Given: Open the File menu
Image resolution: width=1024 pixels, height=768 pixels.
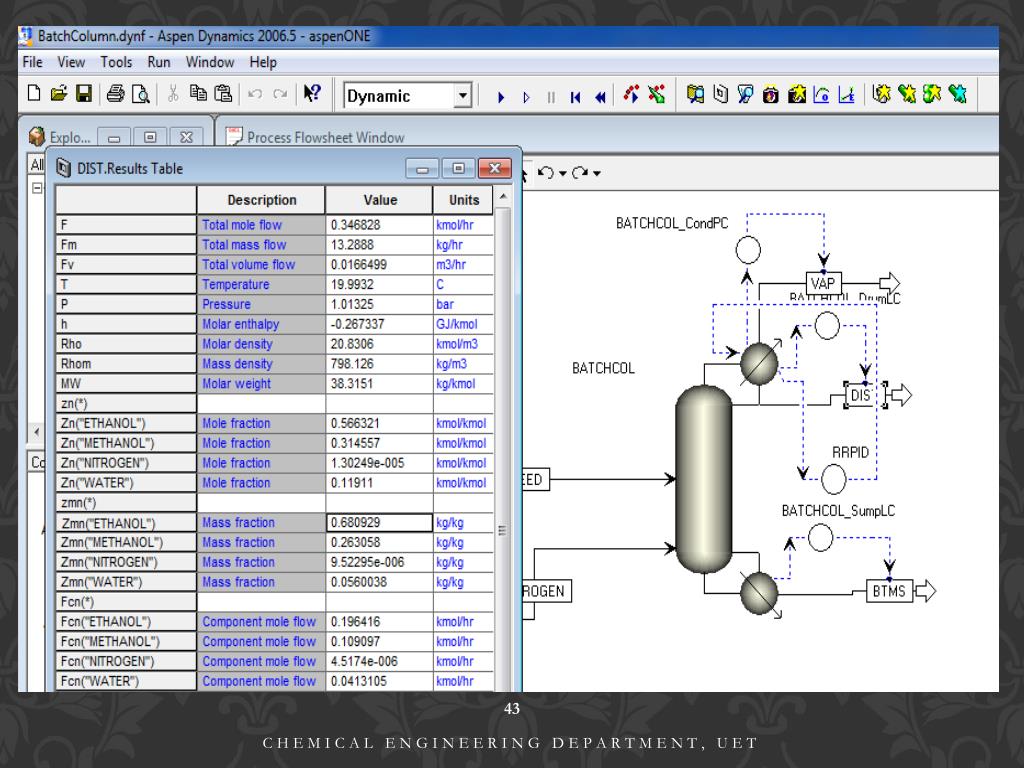Looking at the screenshot, I should click(x=33, y=62).
